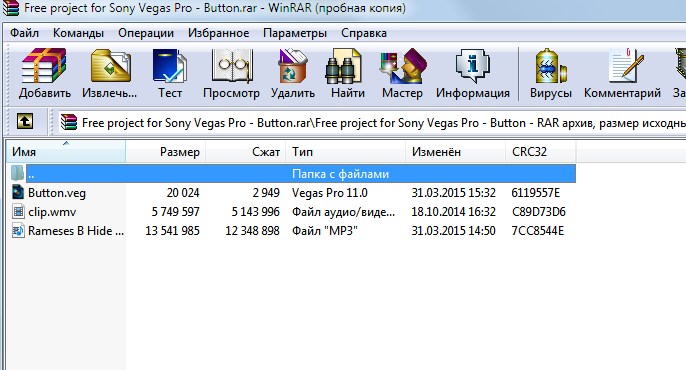Image resolution: width=686 pixels, height=370 pixels.
Task: Click the date 31.03.2015 15:32
Action: tap(454, 193)
